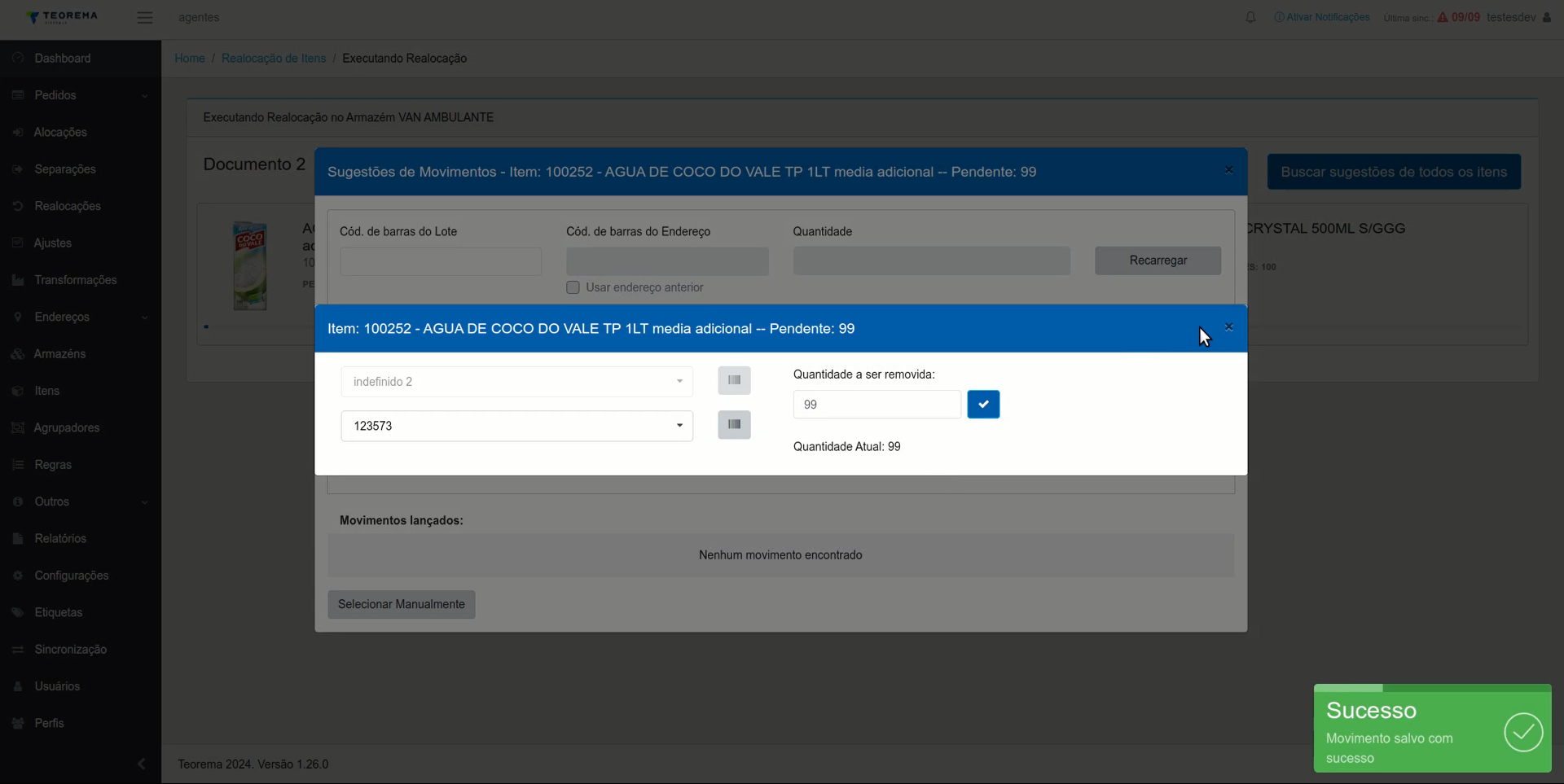Open the testesdev user profile icon
This screenshot has width=1564, height=784.
point(1547,17)
